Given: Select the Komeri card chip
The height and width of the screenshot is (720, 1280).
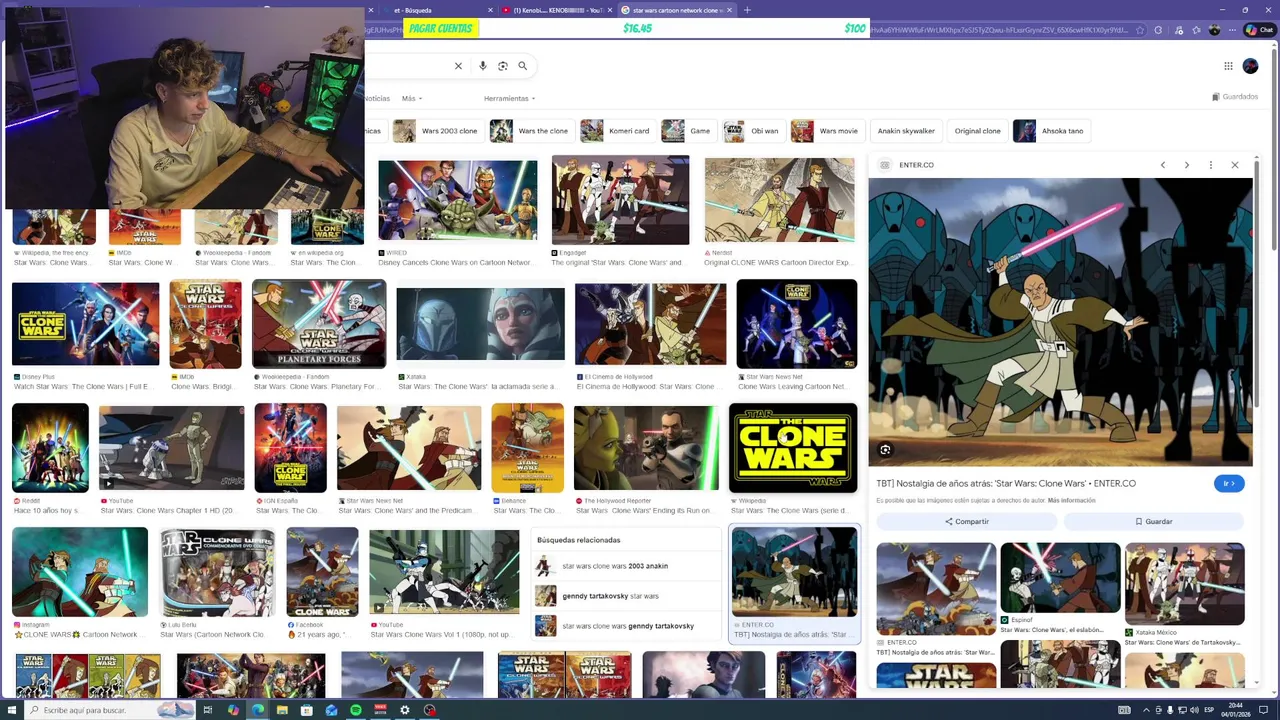Looking at the screenshot, I should point(617,131).
